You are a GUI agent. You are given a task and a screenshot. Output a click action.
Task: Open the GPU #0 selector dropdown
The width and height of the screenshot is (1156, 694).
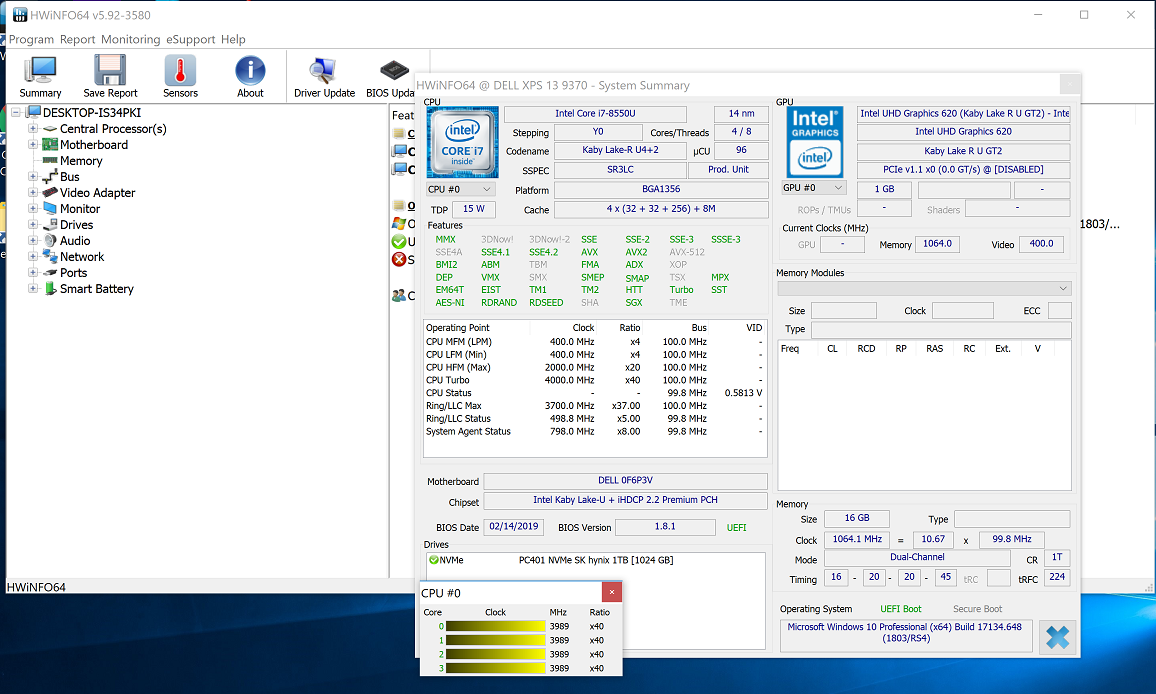(813, 188)
